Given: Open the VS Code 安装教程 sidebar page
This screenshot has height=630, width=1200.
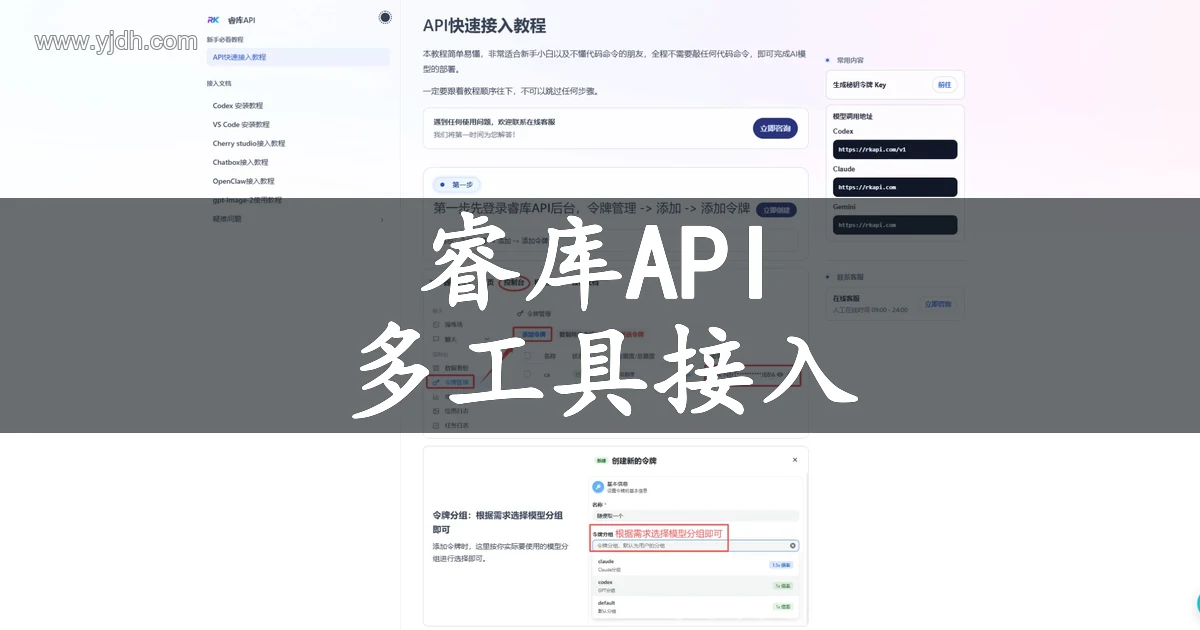Looking at the screenshot, I should [241, 124].
